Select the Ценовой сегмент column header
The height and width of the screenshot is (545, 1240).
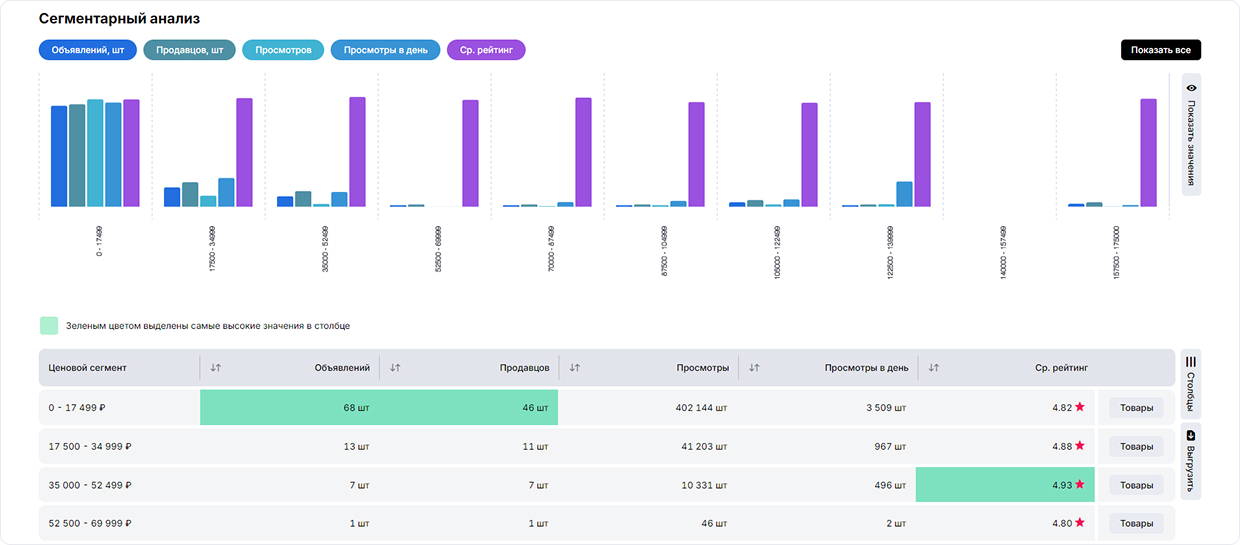88,368
